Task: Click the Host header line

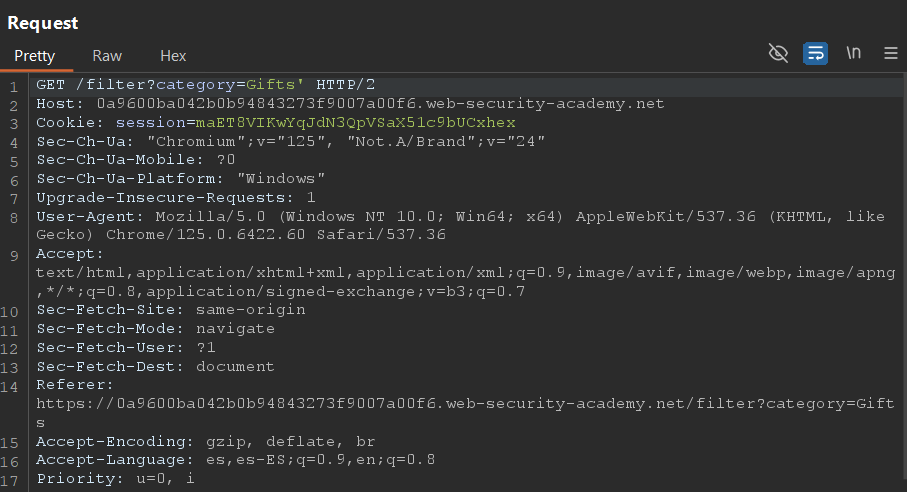Action: click(x=350, y=103)
